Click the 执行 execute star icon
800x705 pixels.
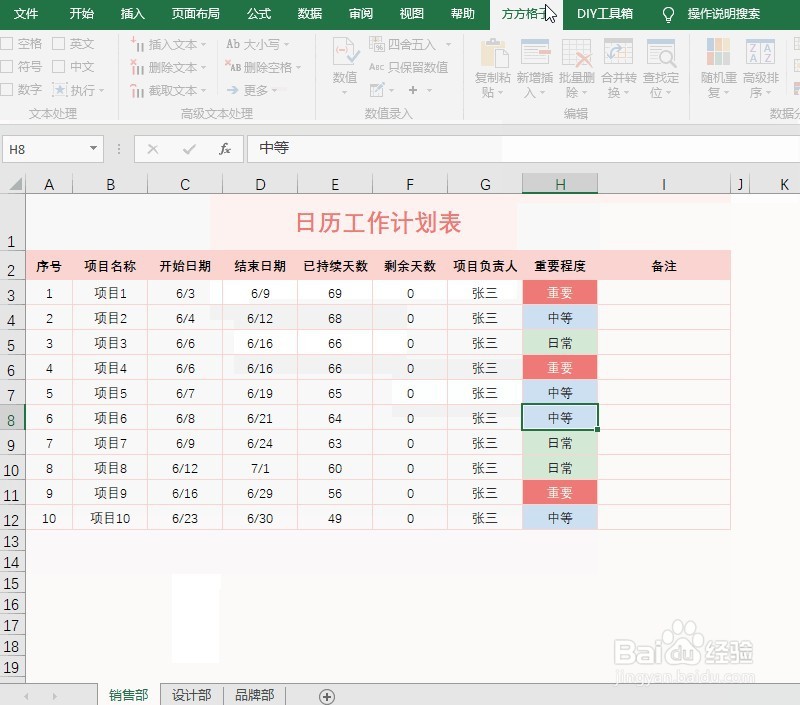click(60, 90)
